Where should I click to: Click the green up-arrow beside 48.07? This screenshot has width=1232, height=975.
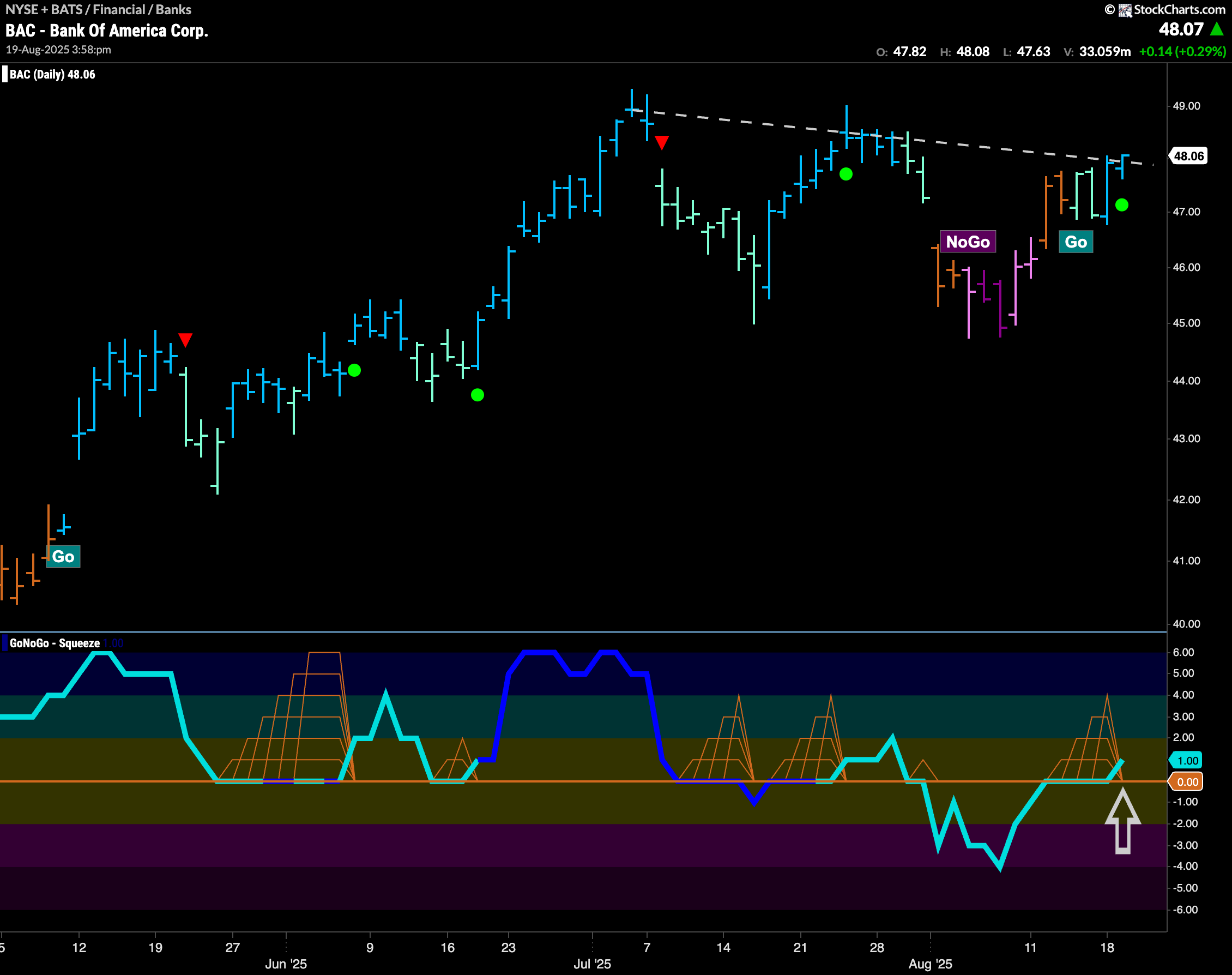click(1217, 28)
